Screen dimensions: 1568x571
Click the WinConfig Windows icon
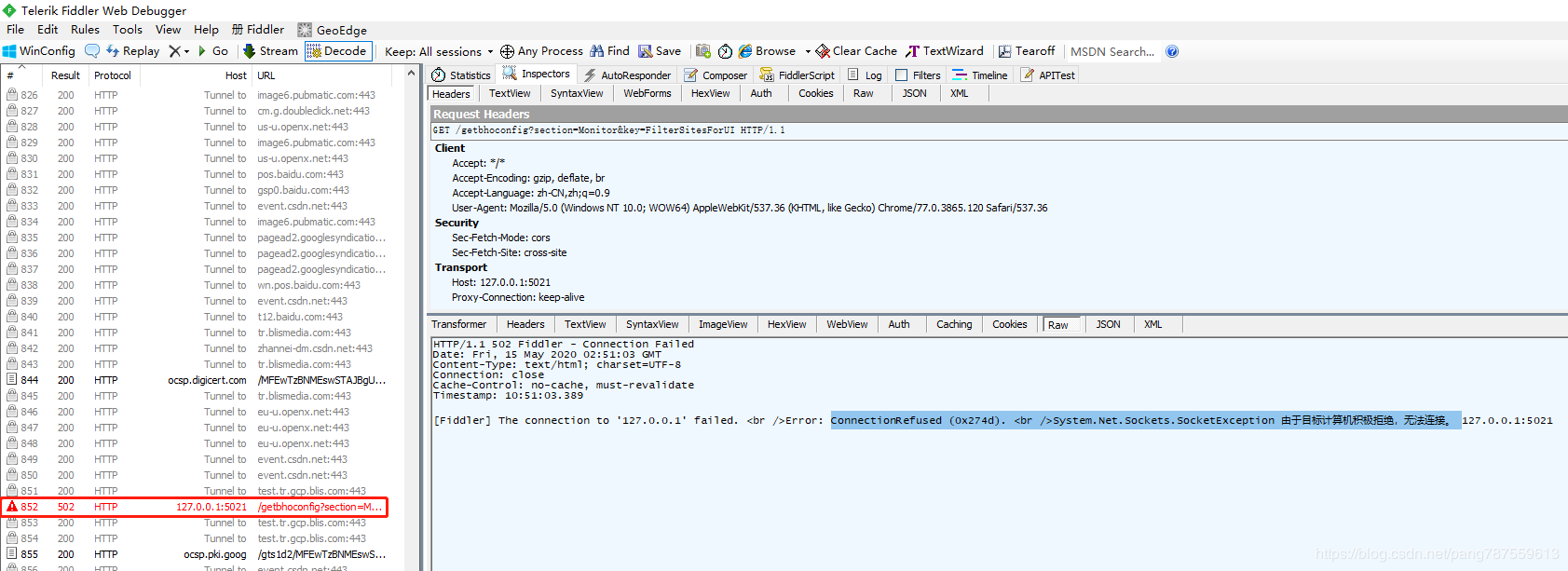pyautogui.click(x=9, y=51)
